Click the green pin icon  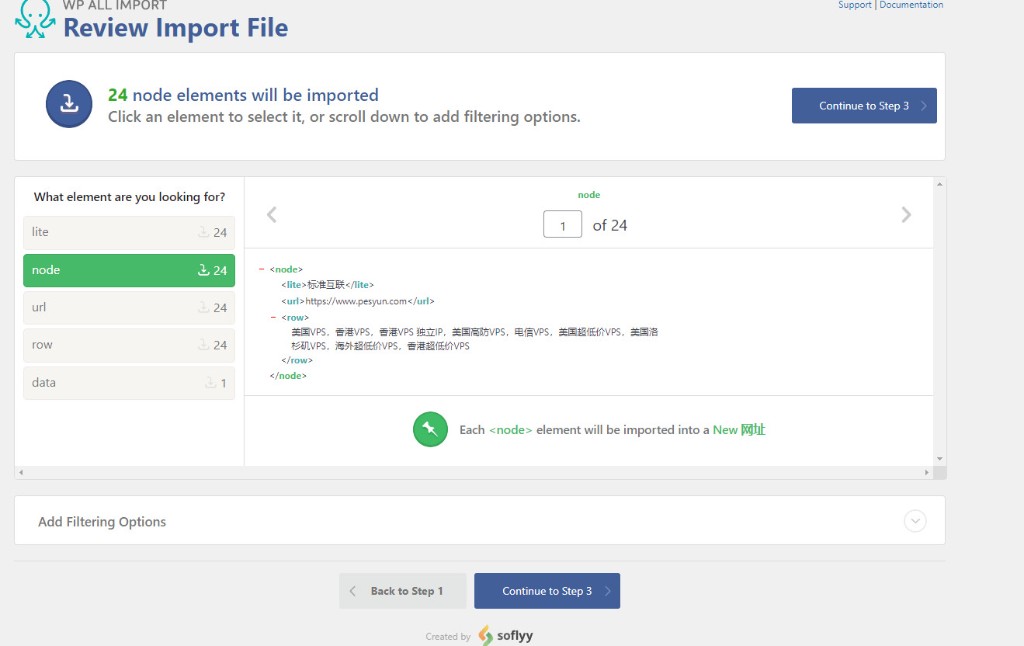click(430, 429)
